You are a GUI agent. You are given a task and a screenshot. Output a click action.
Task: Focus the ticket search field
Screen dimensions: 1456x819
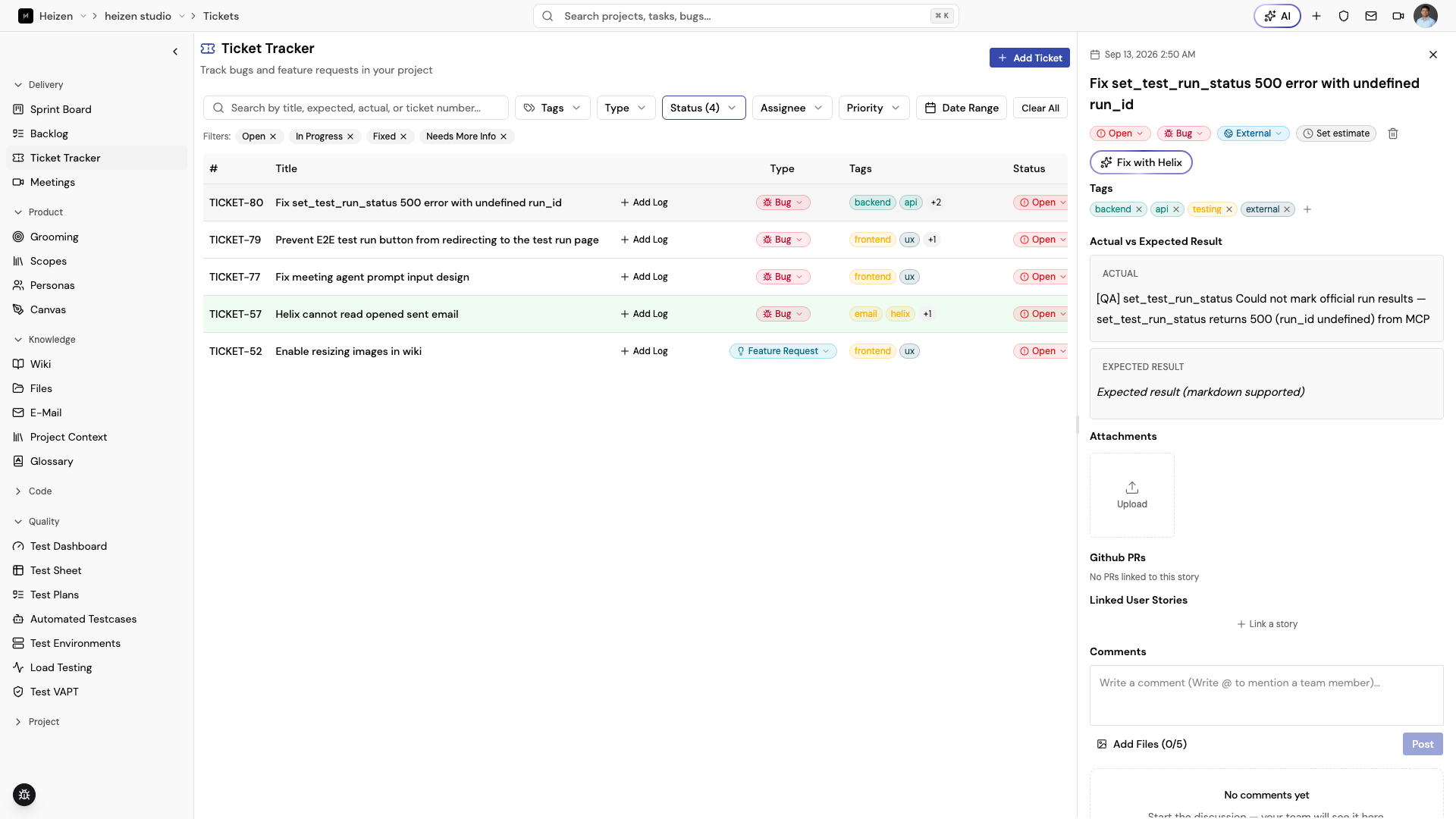(x=356, y=108)
